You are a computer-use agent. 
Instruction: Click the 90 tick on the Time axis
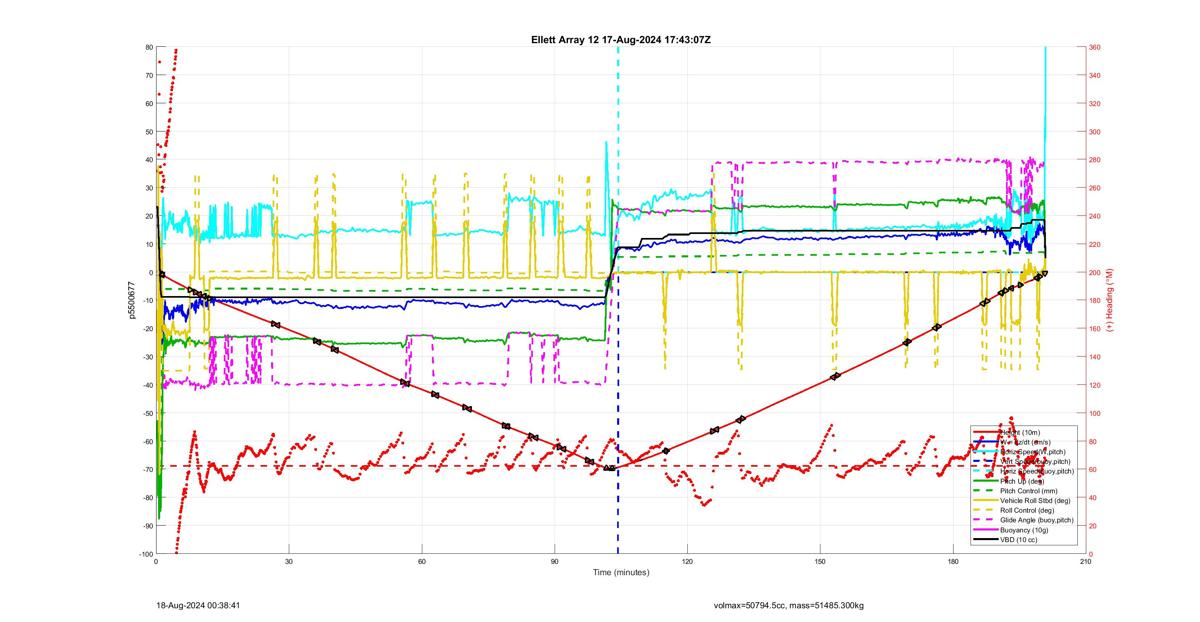(x=554, y=562)
